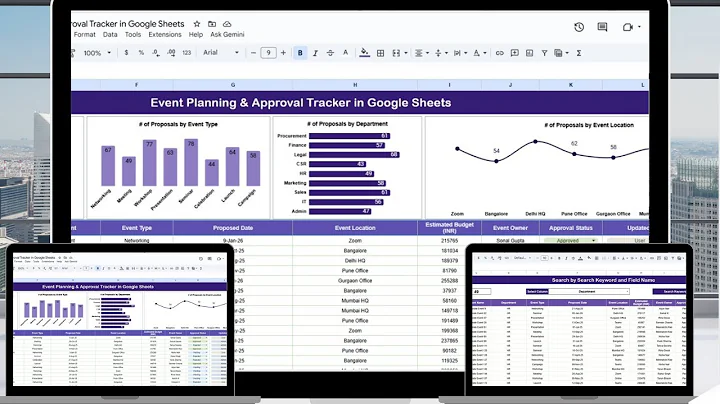Click the Event Location table header

tap(355, 228)
